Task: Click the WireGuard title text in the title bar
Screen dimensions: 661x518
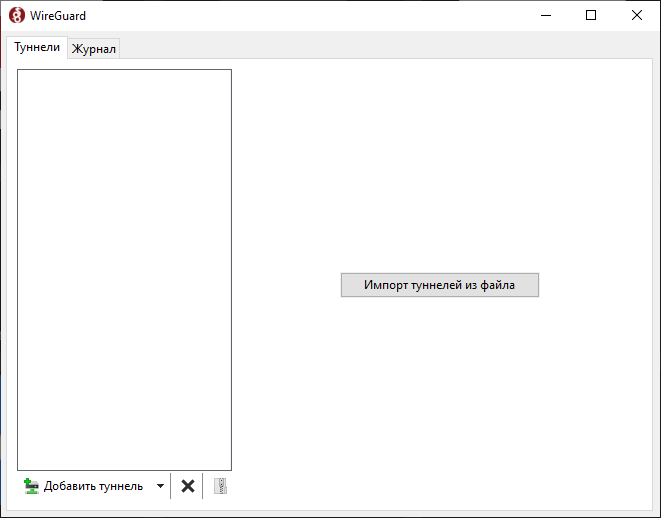Action: (58, 15)
